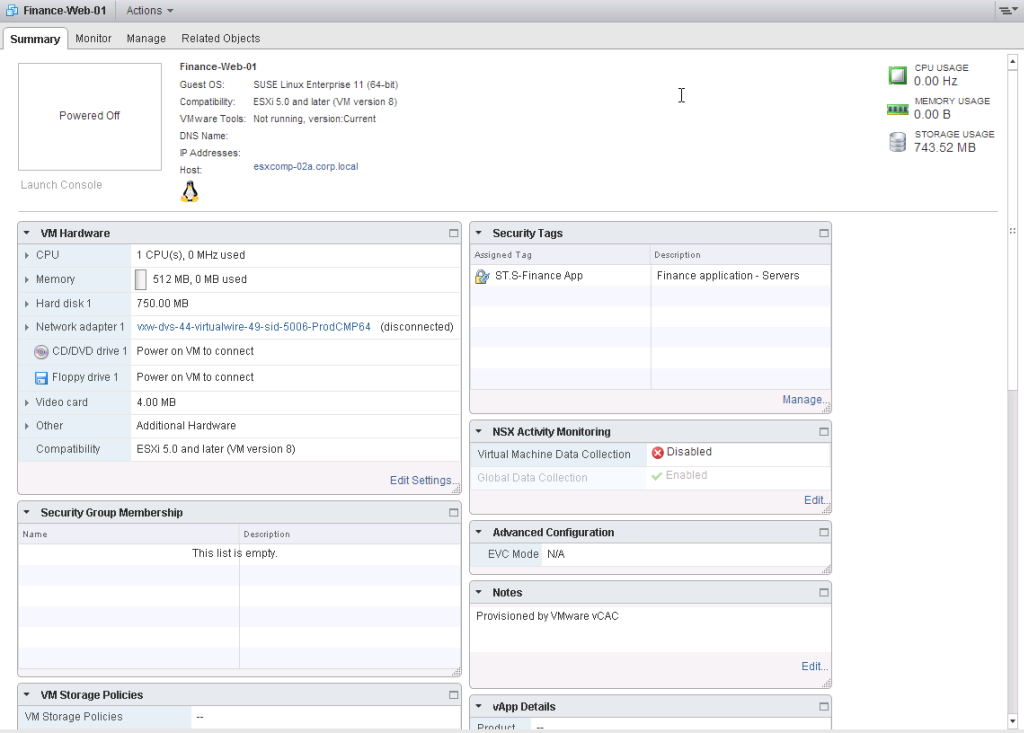Expand the CPU hardware row
Image resolution: width=1024 pixels, height=733 pixels.
pyautogui.click(x=27, y=255)
